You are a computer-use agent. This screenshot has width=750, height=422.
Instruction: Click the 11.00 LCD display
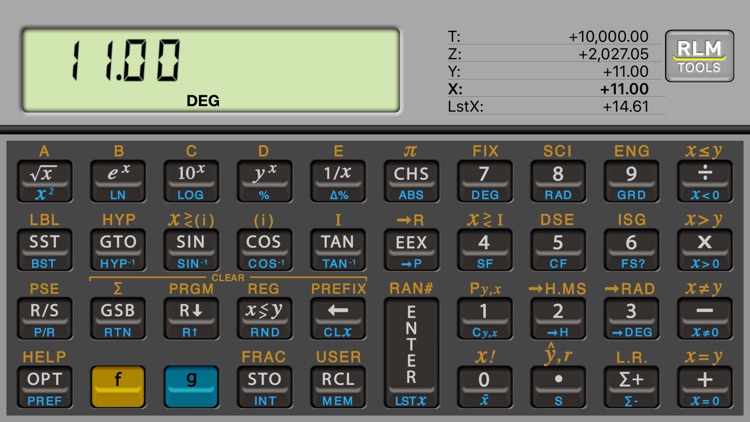click(x=210, y=70)
